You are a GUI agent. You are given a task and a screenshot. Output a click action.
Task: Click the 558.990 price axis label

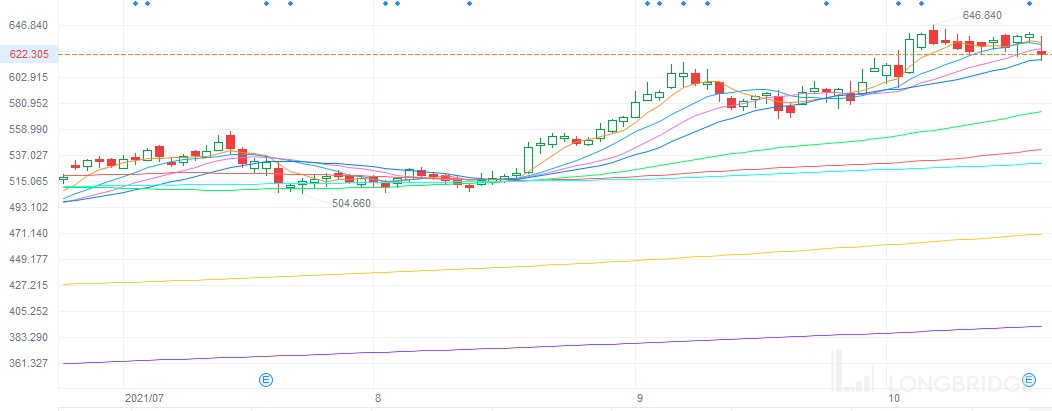(x=30, y=129)
